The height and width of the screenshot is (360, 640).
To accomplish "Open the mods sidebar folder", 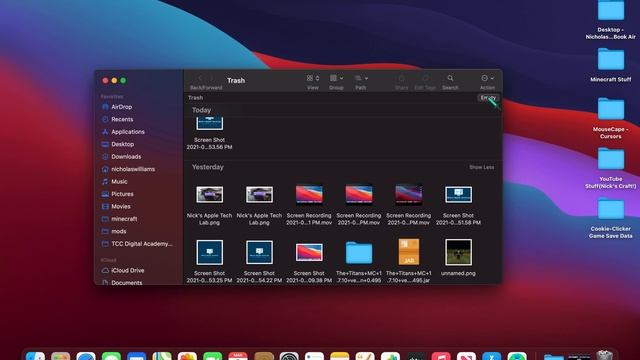I will point(118,231).
